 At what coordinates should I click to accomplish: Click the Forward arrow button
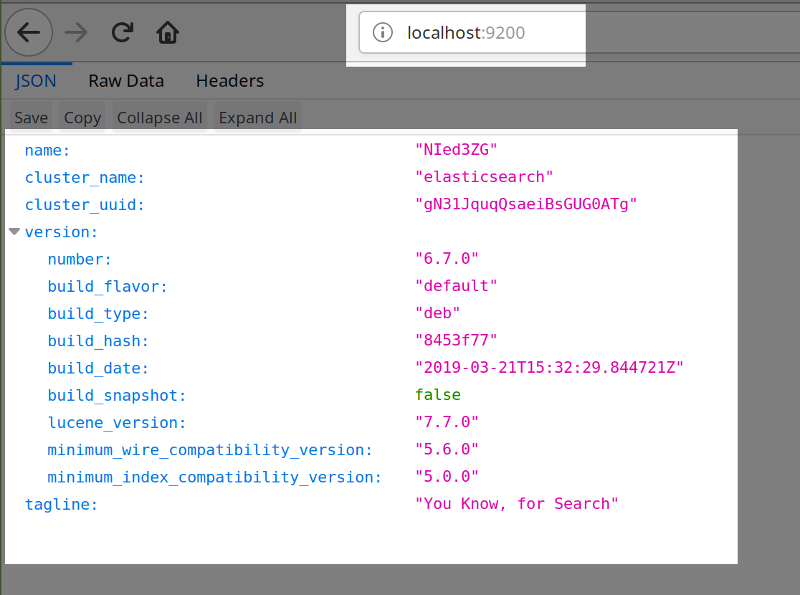(76, 33)
